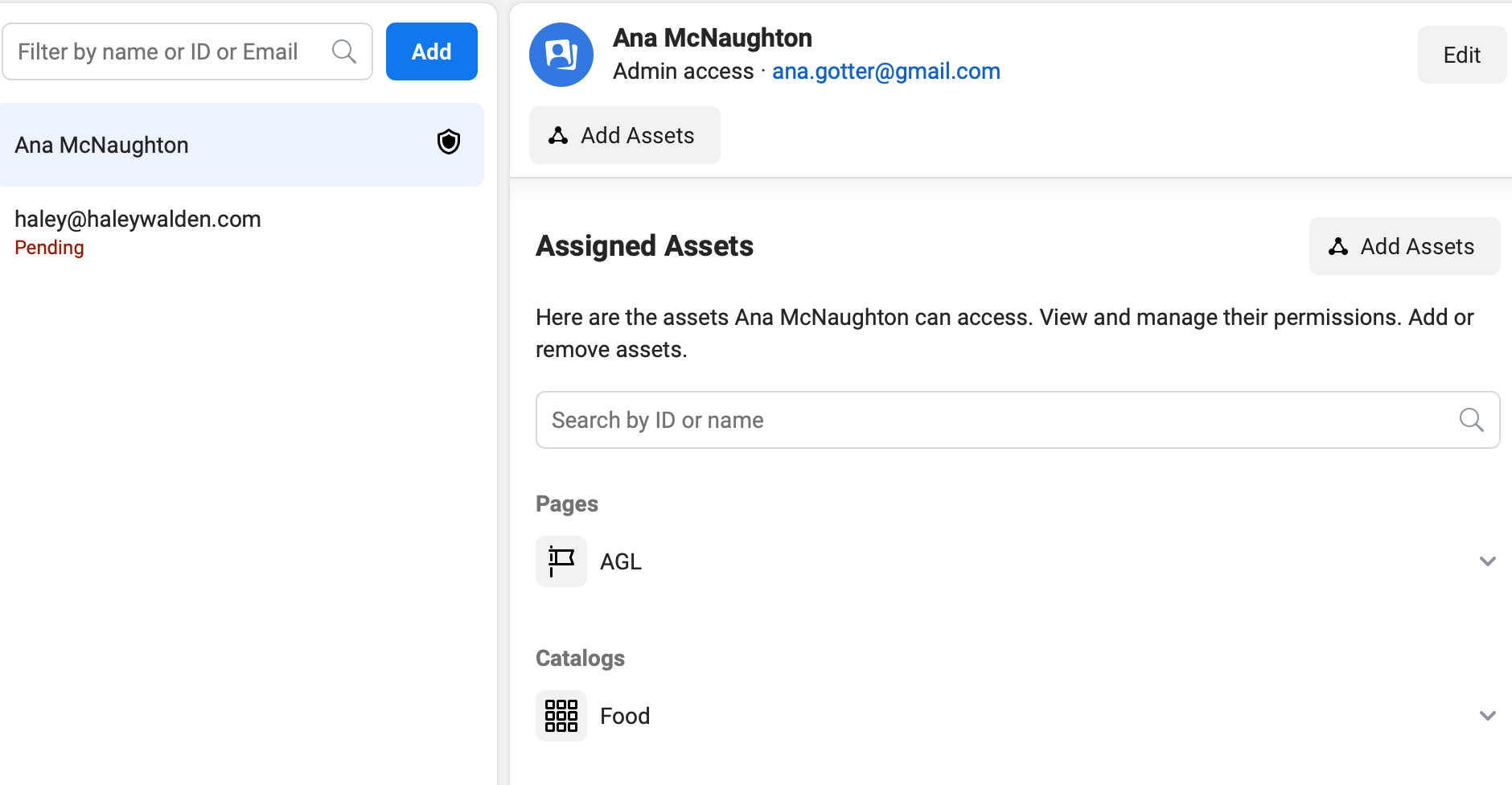Select the magnifying glass in the filter field
1512x785 pixels.
pos(344,51)
